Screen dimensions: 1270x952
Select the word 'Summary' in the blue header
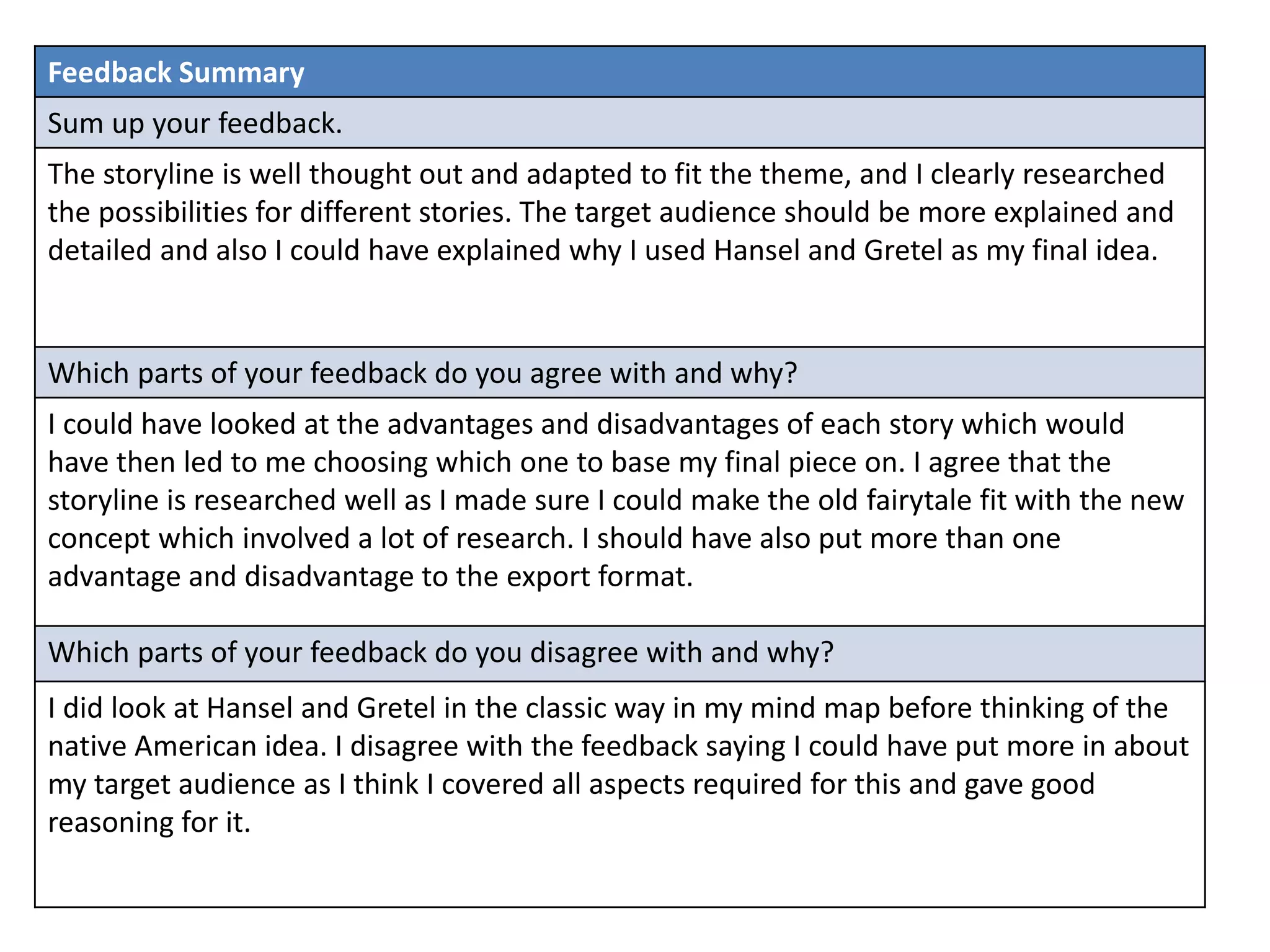[x=242, y=73]
